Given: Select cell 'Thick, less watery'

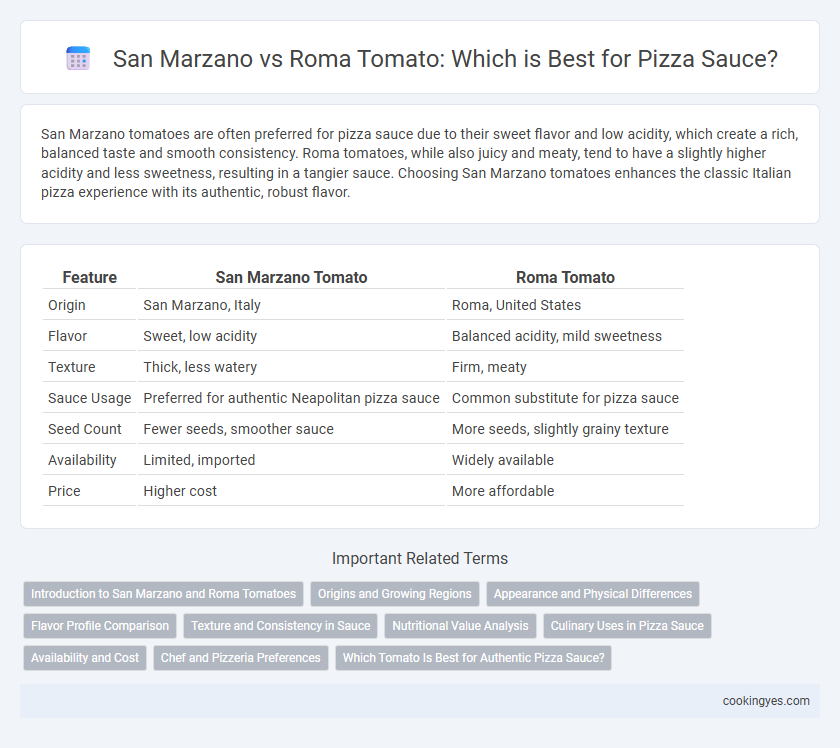Looking at the screenshot, I should (x=291, y=367).
